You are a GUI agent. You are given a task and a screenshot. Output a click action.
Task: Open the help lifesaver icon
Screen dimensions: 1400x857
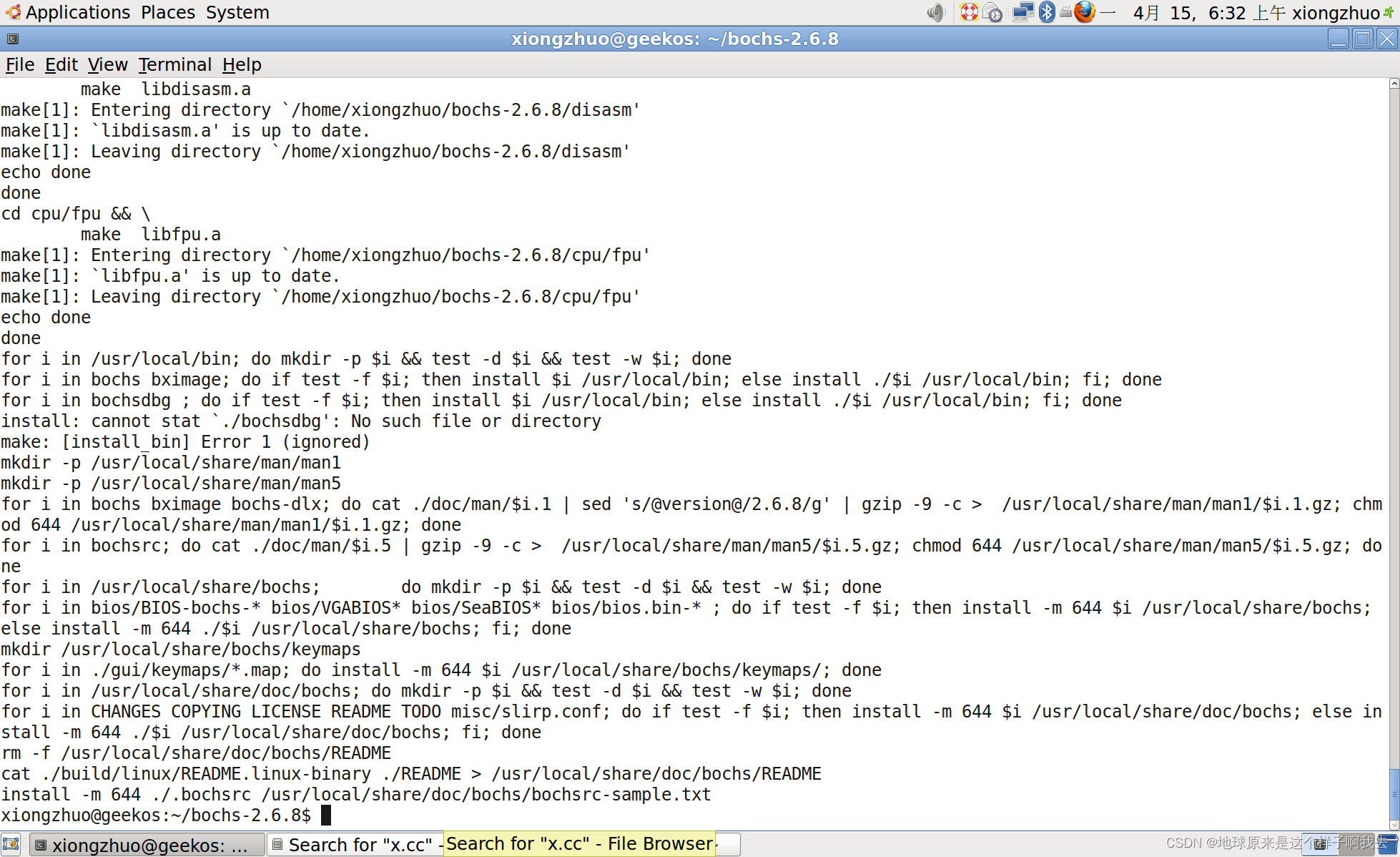(x=969, y=12)
